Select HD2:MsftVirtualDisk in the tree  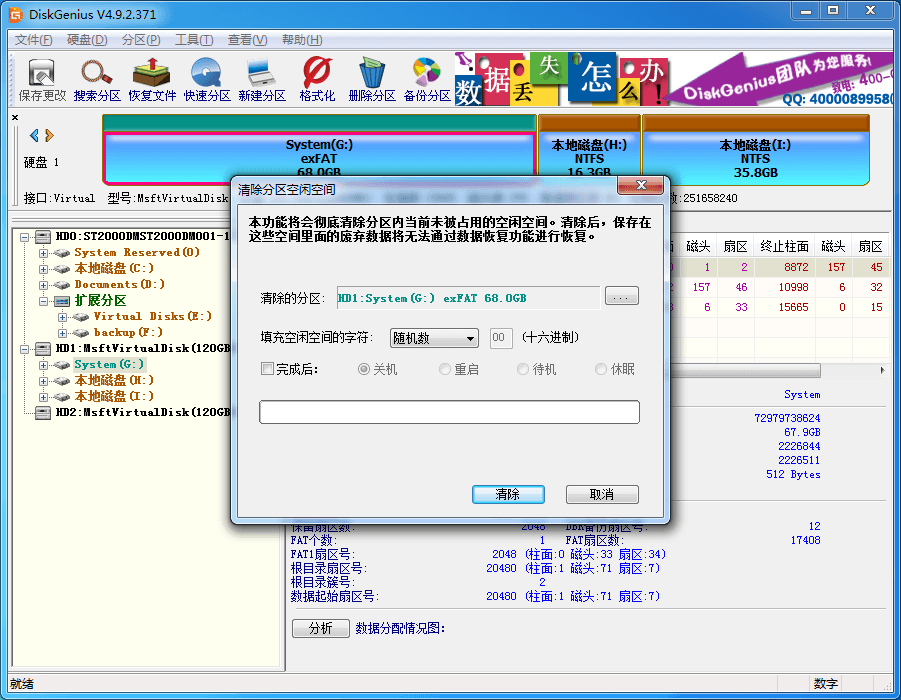coord(143,412)
